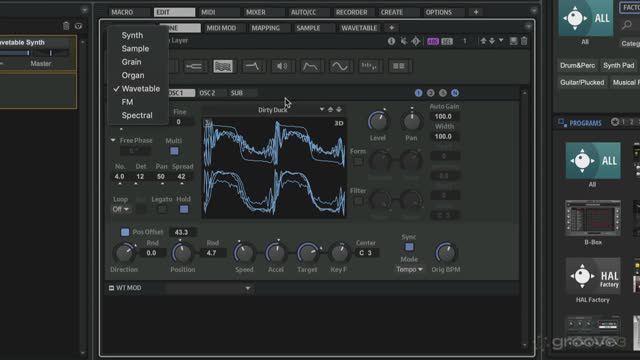
Task: Open the Mode Tempo dropdown
Action: 409,269
